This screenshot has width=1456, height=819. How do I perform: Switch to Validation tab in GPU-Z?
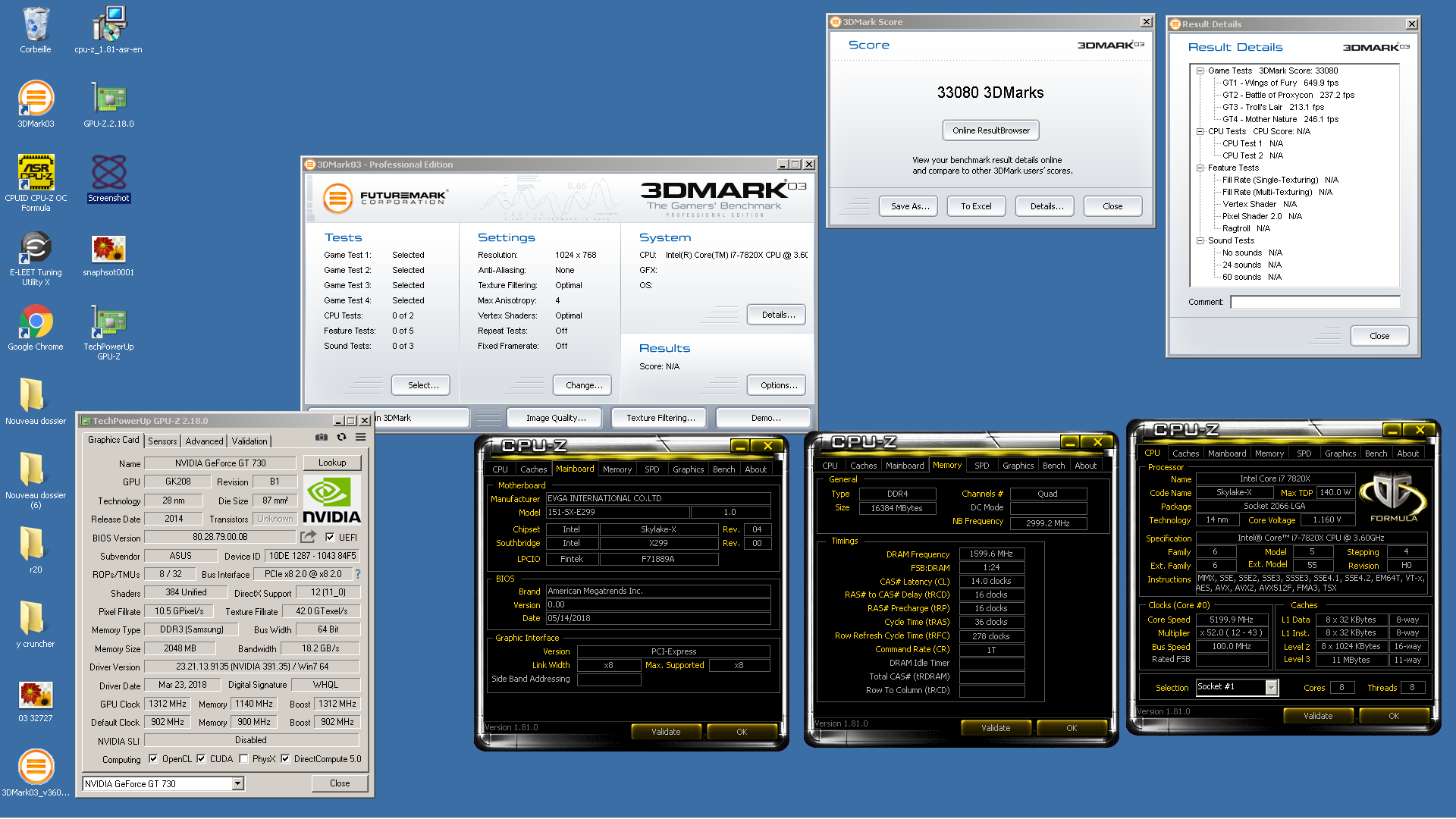(249, 441)
